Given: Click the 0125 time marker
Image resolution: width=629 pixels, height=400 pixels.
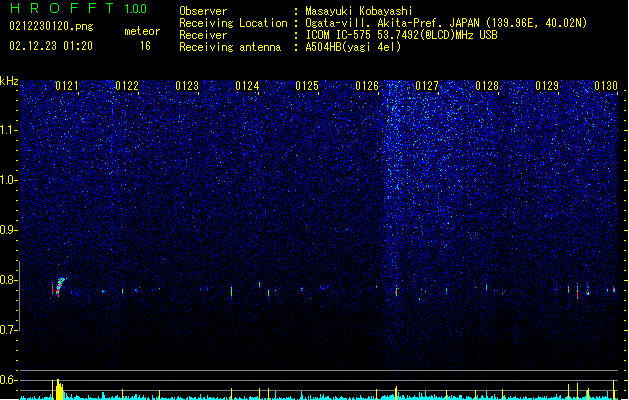Looking at the screenshot, I should coord(307,86).
